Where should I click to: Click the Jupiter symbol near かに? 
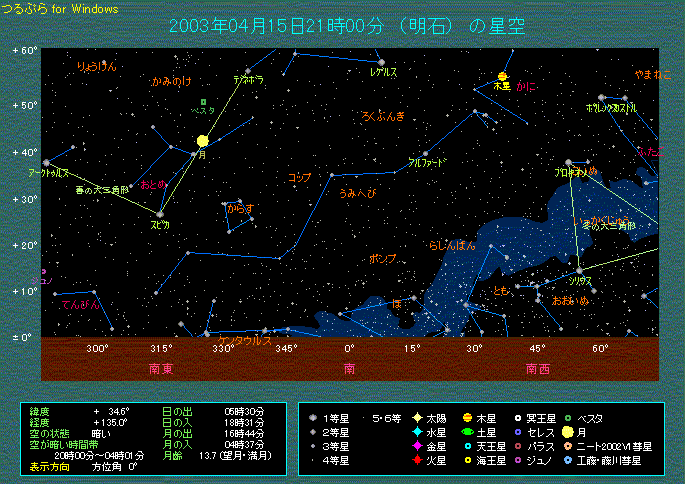click(x=502, y=76)
